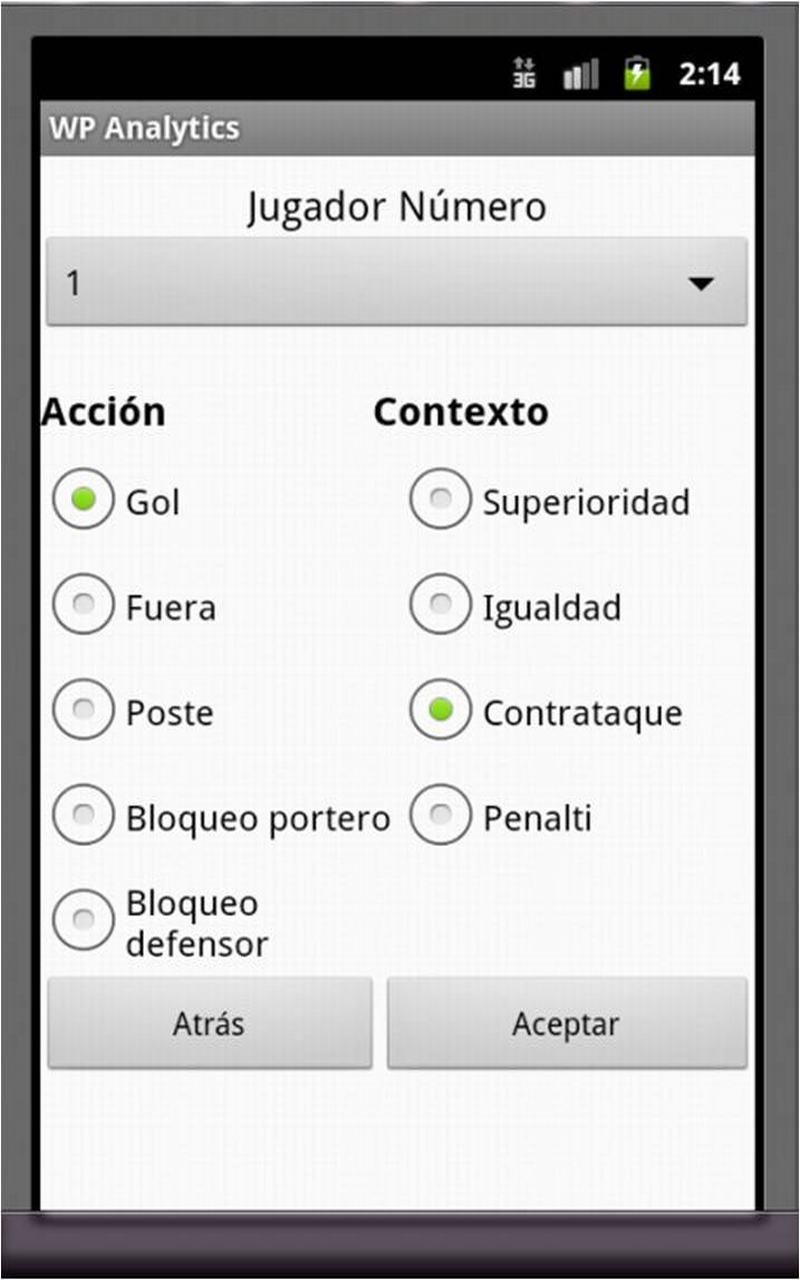Select the Fuera action option
800x1280 pixels.
tap(84, 604)
